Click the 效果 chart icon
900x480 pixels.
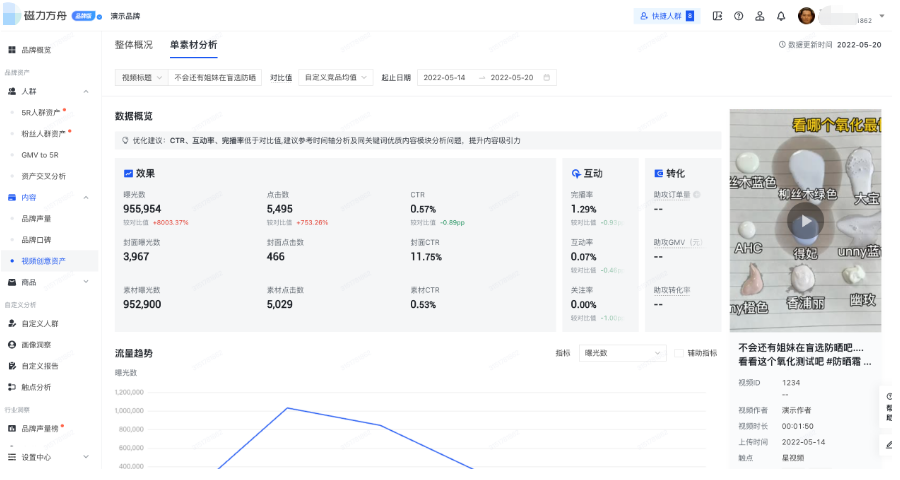128,173
